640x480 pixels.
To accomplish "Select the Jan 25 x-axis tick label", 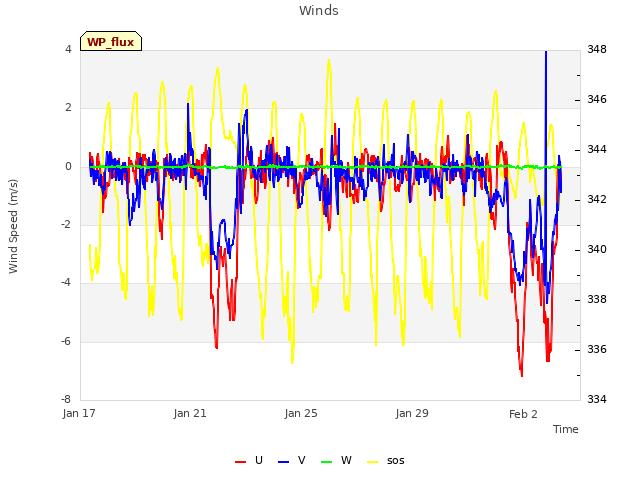I will tap(301, 413).
